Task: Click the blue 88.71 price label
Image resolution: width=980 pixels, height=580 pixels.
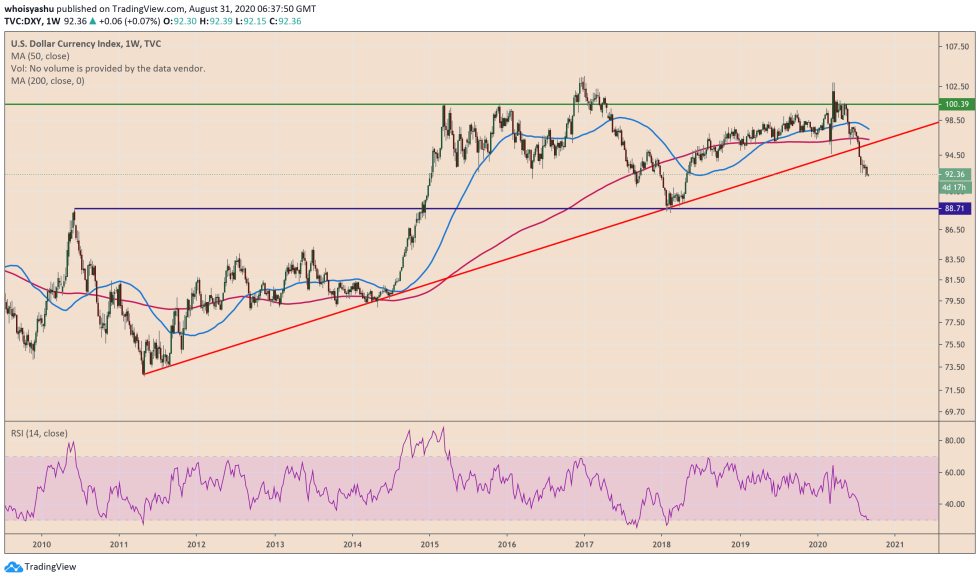Action: [957, 208]
